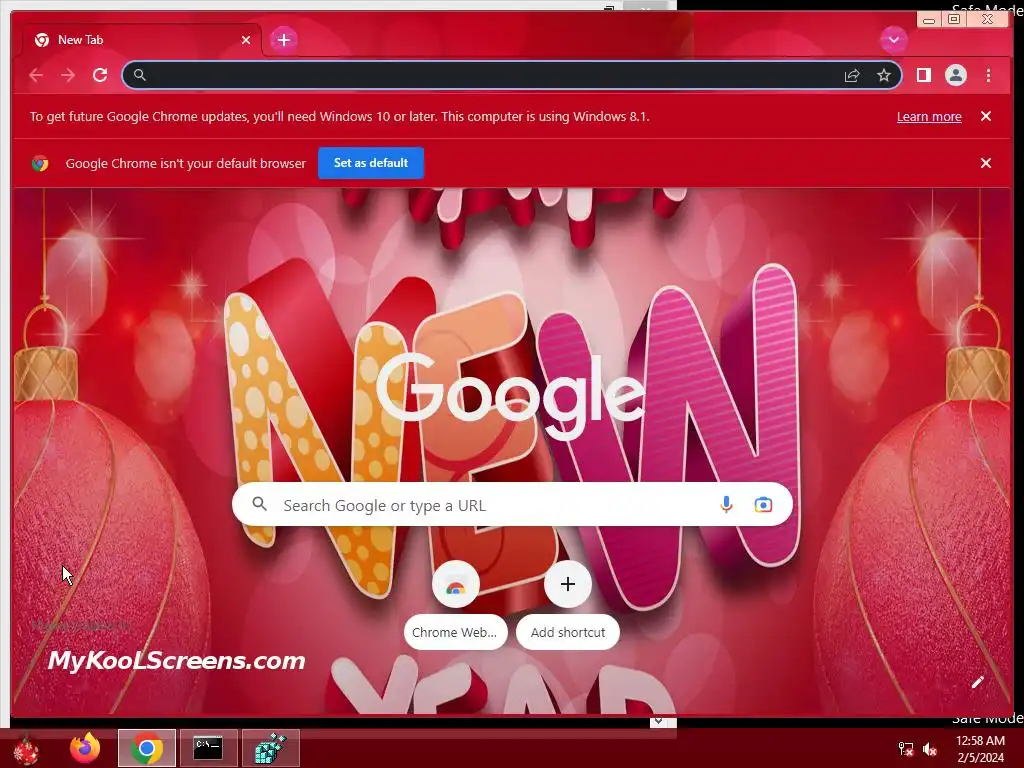Click the Chrome logo in the default browser bar
The width and height of the screenshot is (1024, 768).
pos(40,163)
